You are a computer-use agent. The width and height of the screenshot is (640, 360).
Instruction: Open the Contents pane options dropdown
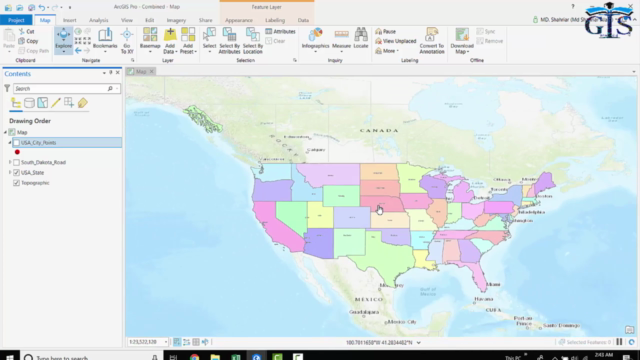pos(104,73)
